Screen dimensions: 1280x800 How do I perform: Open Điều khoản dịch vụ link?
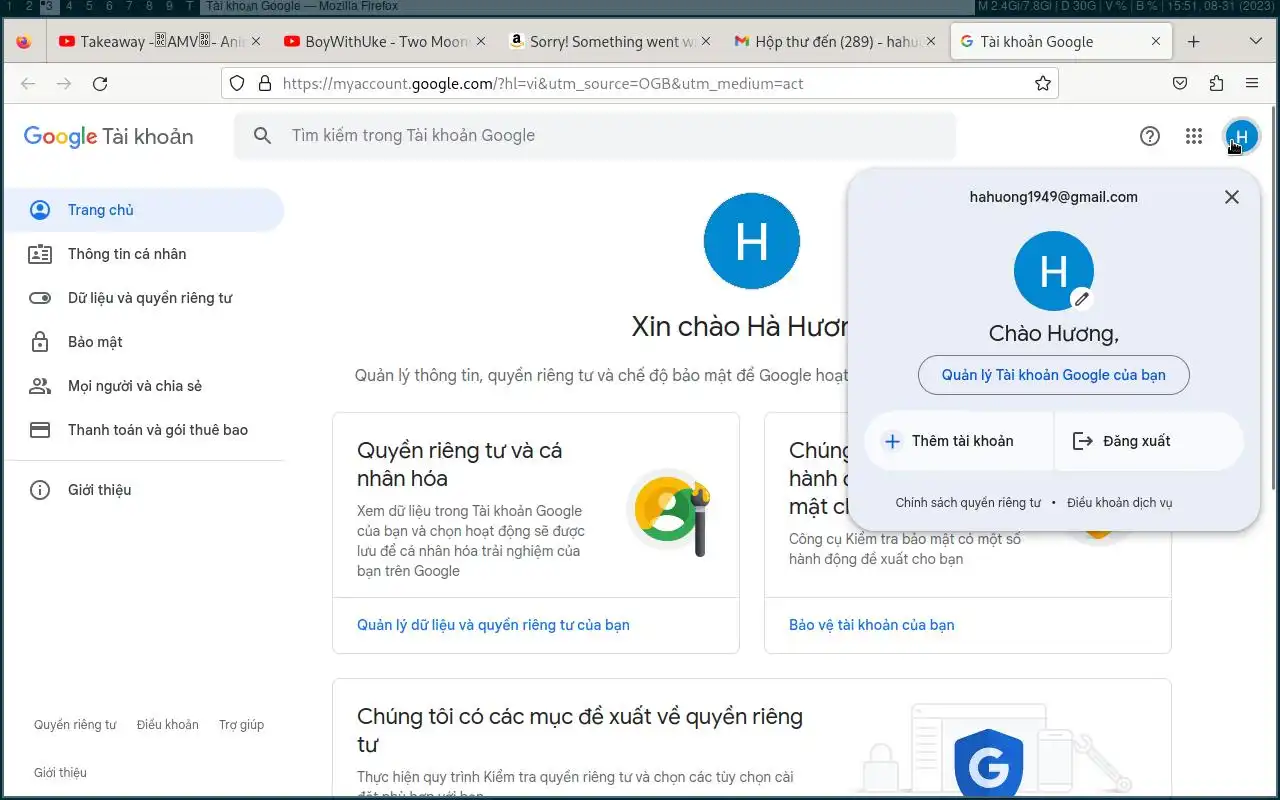[1119, 503]
